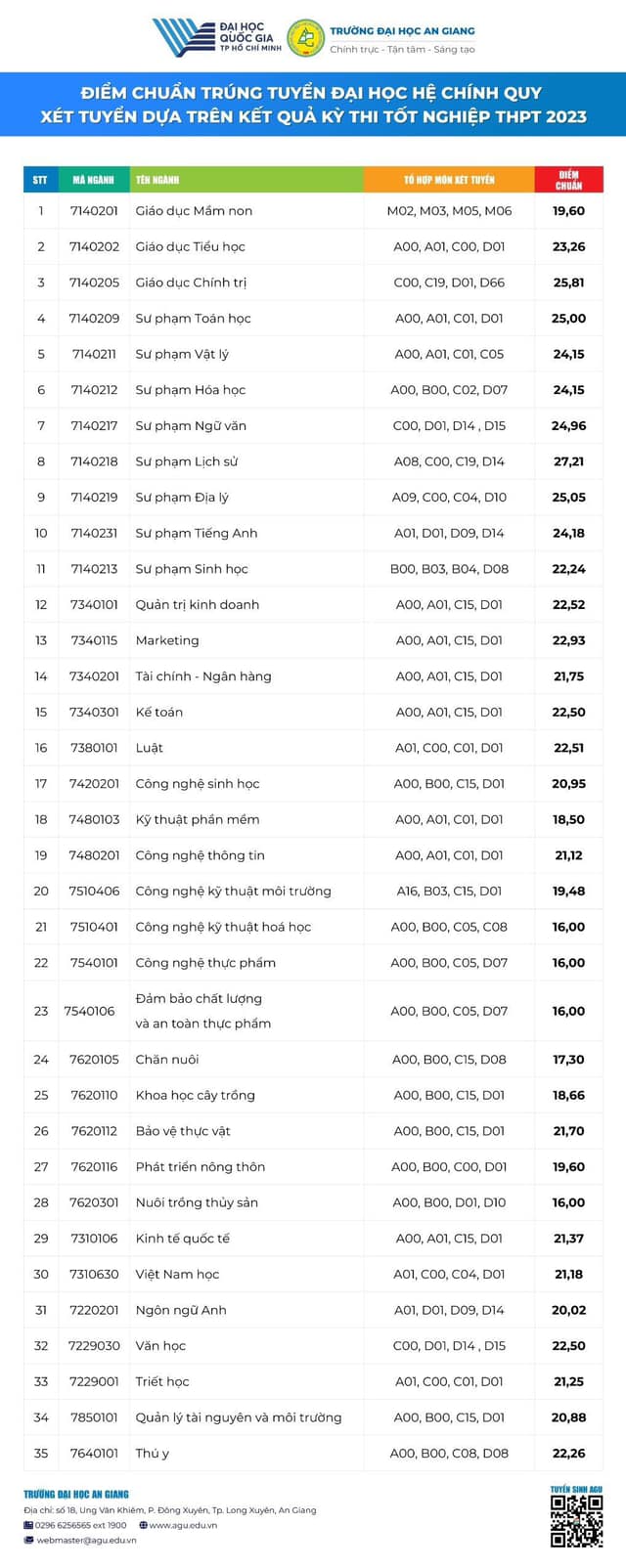Click the QR code Tuyển sinh AGU

pyautogui.click(x=576, y=1521)
